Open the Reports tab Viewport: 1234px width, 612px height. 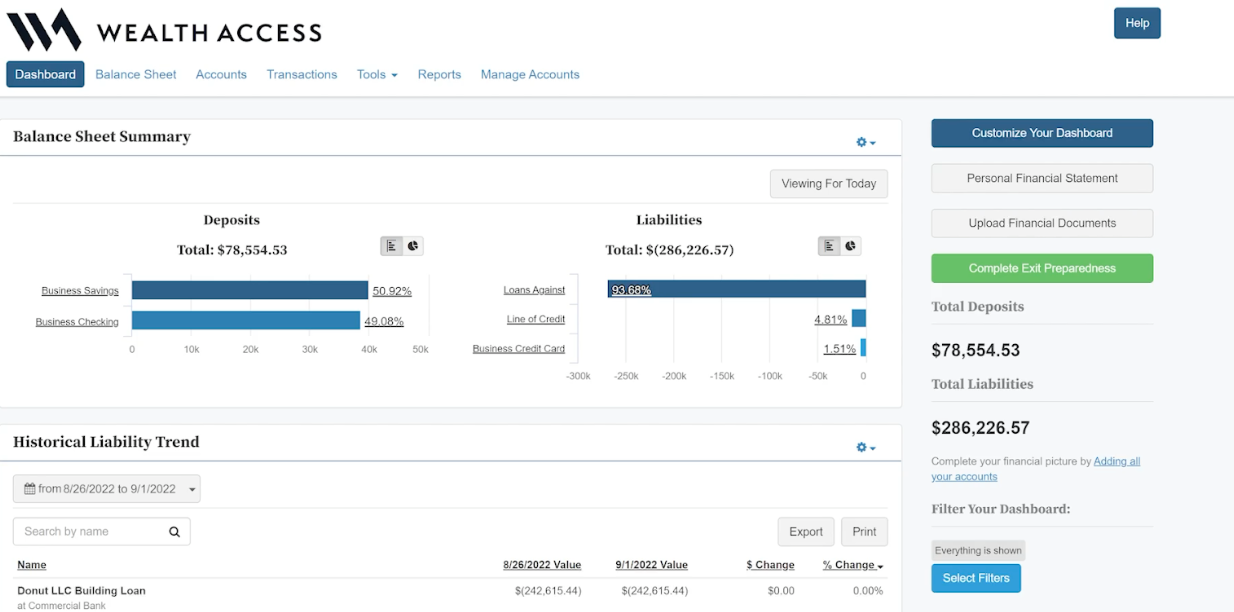pos(439,74)
